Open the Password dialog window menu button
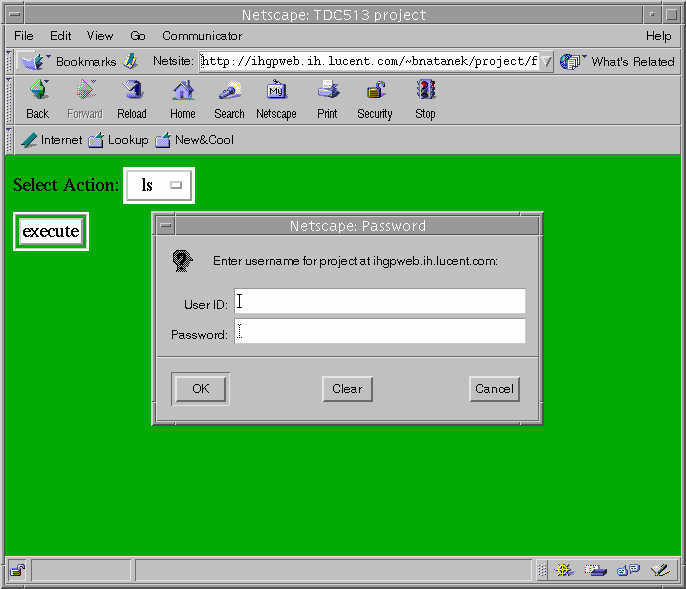The image size is (686, 589). 166,226
